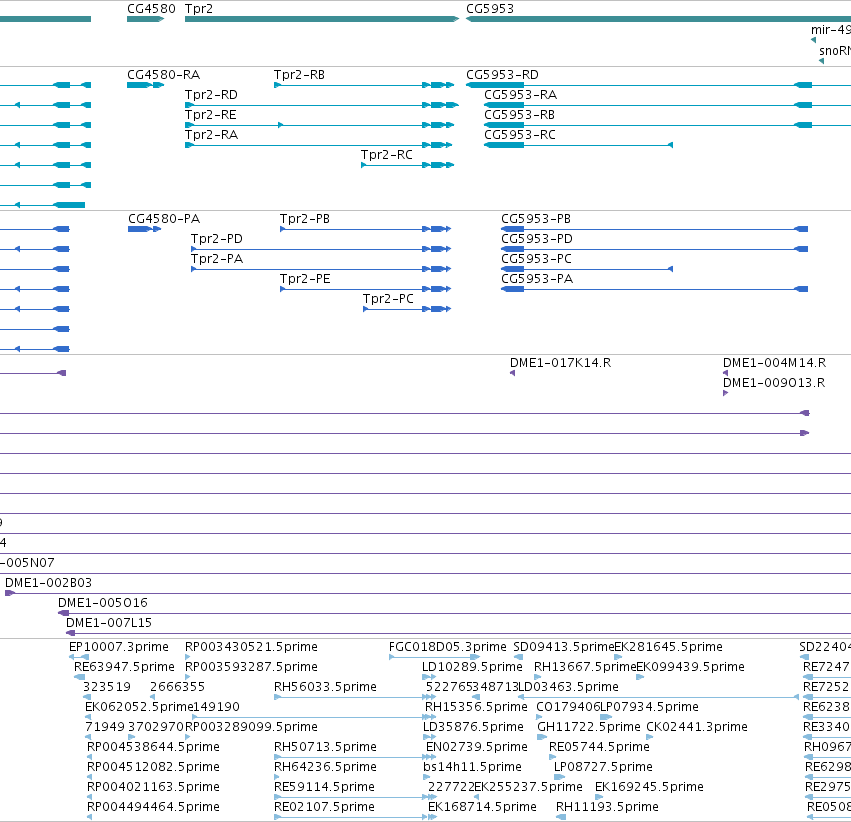Screen dimensions: 851x822
Task: Click the Tpr2-RC transcript label
Action: 387,155
